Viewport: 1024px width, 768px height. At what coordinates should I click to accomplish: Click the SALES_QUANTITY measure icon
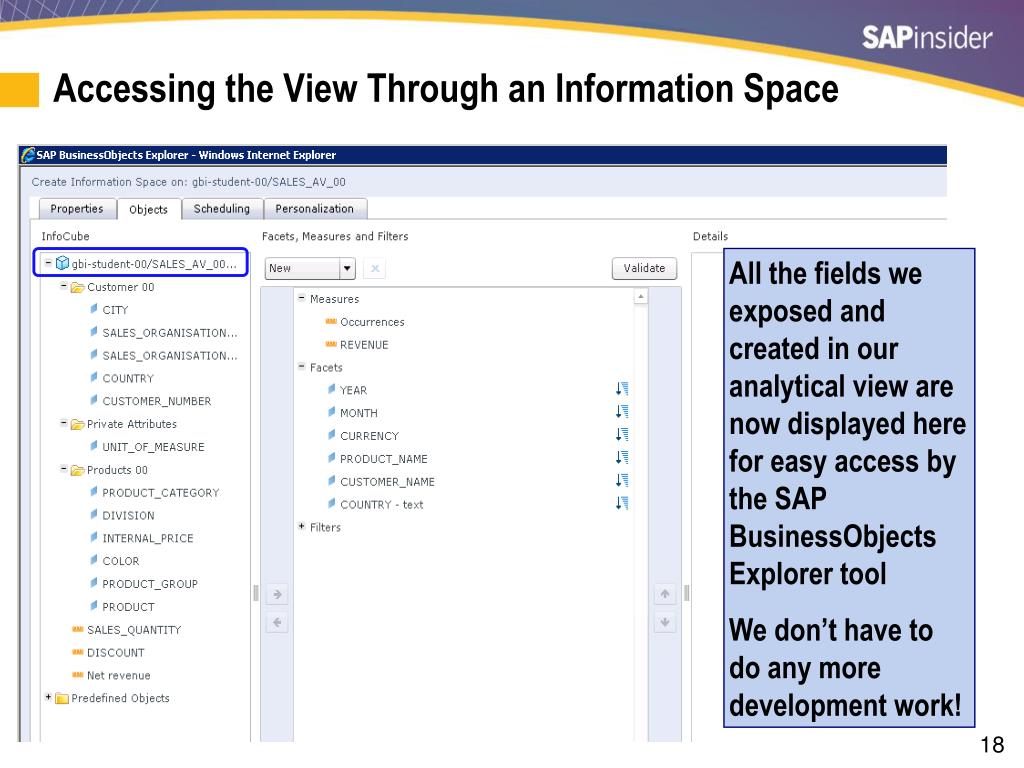78,630
